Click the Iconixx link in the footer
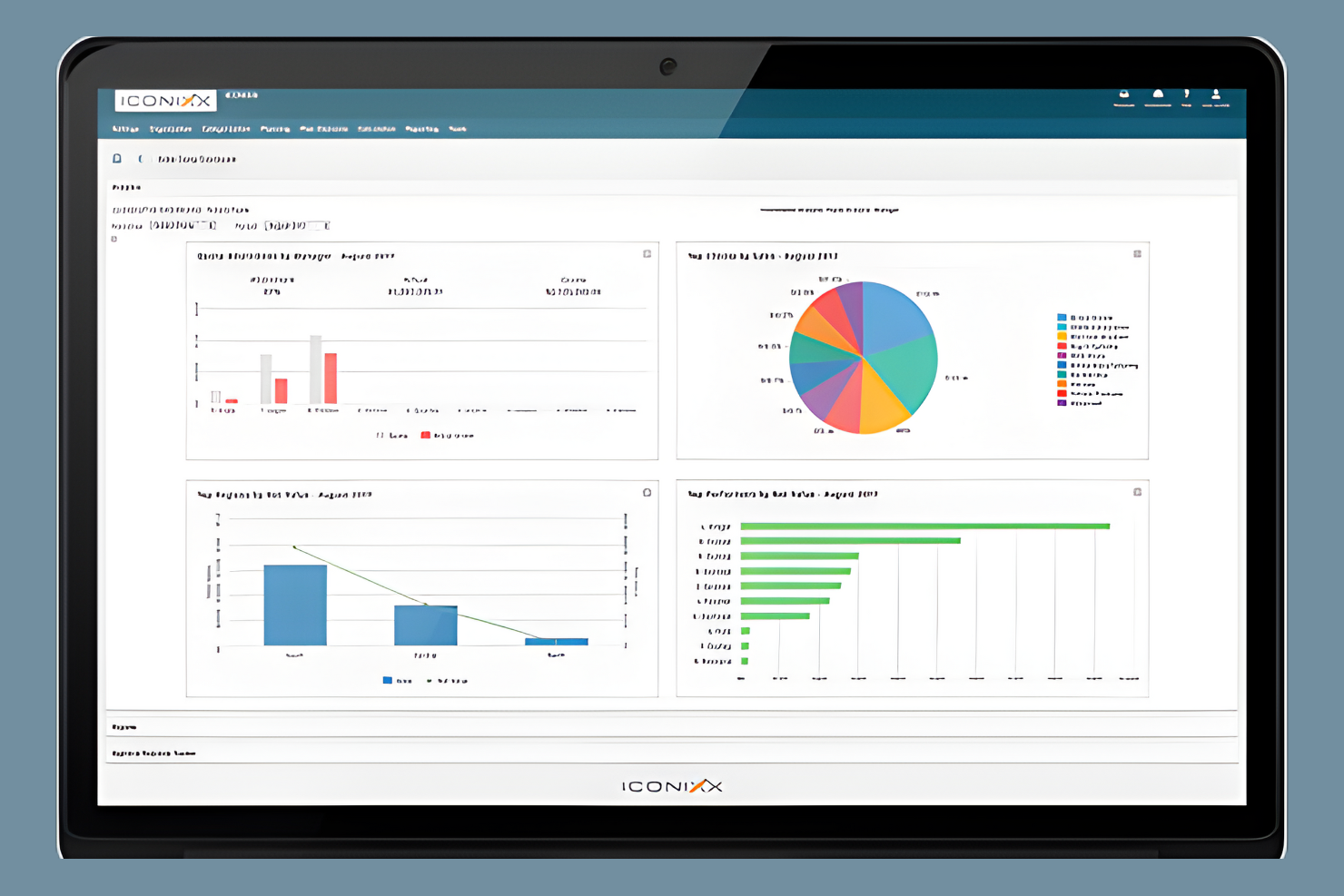 [x=672, y=786]
